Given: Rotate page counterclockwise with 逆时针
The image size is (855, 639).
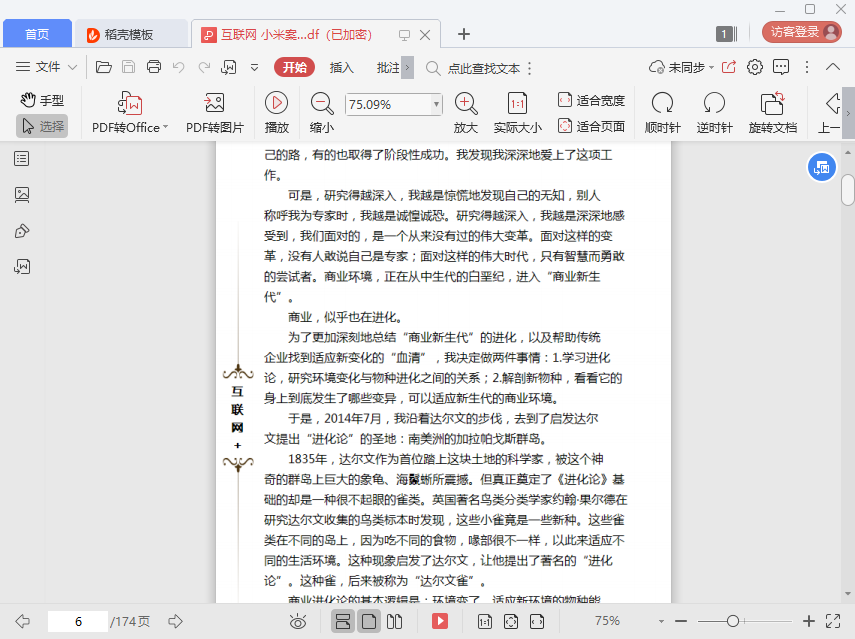Looking at the screenshot, I should [714, 104].
